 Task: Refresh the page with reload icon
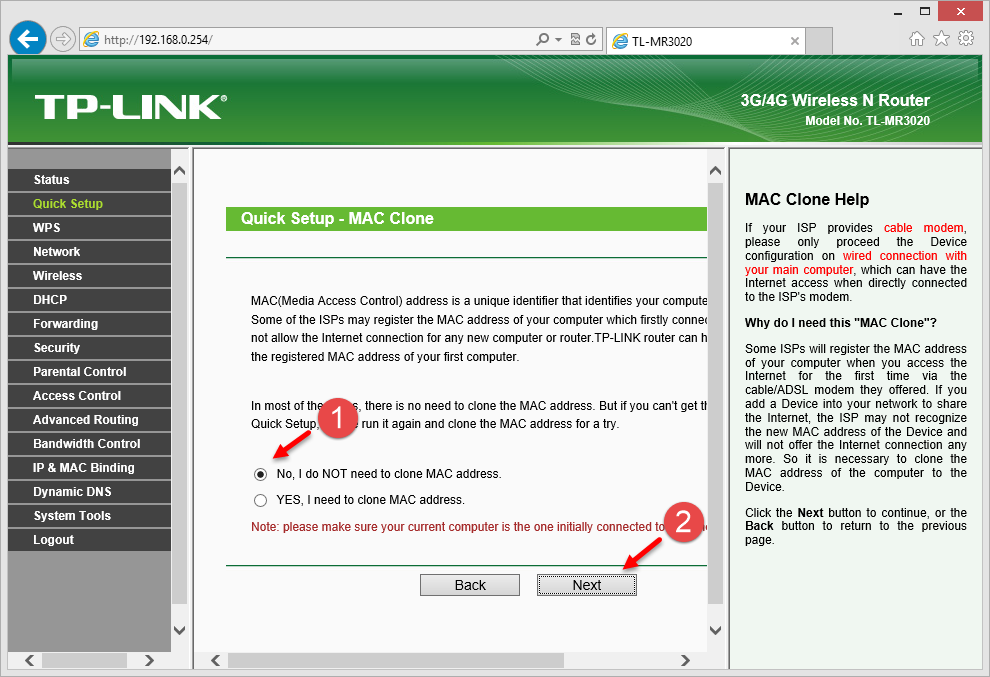tap(591, 39)
